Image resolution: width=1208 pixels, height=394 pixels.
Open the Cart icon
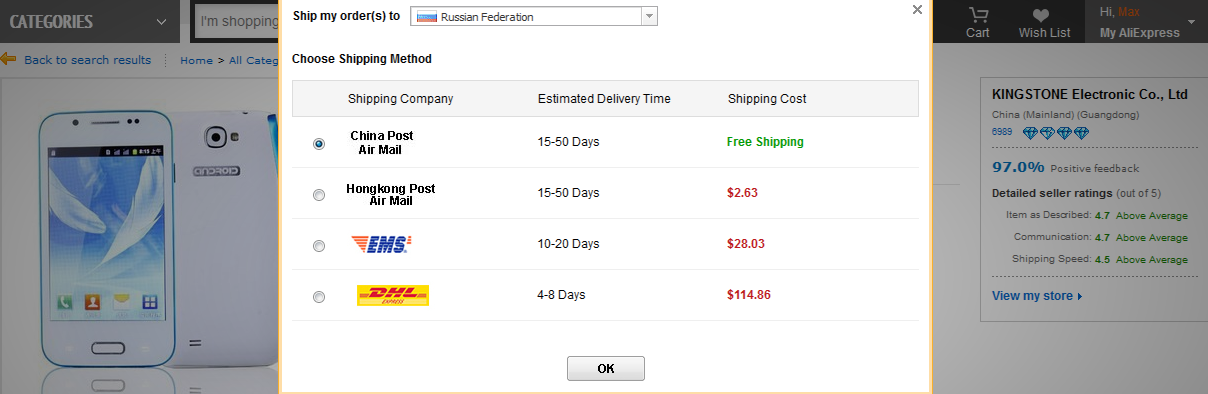tap(978, 15)
